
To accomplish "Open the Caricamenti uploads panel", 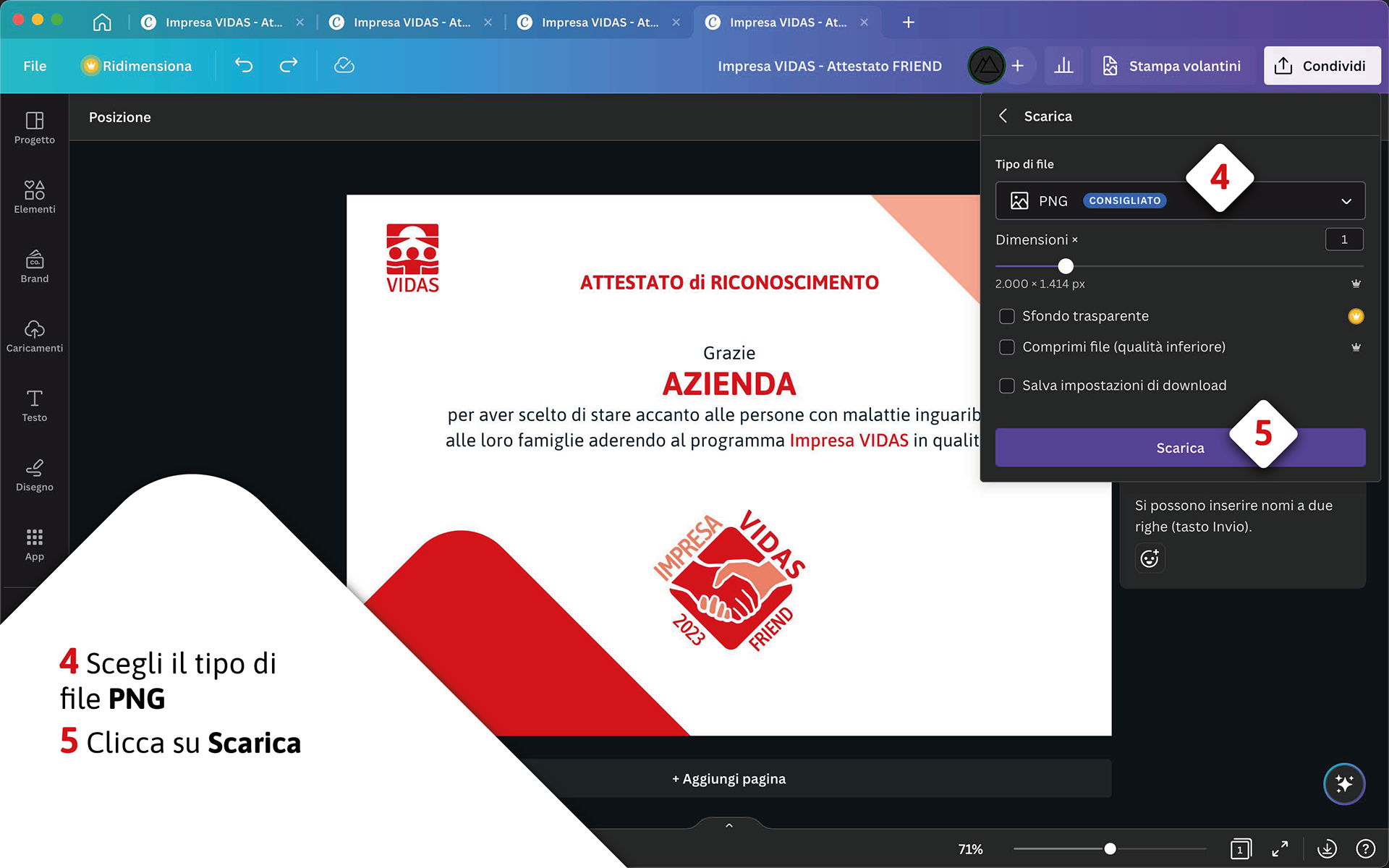I will pos(35,336).
